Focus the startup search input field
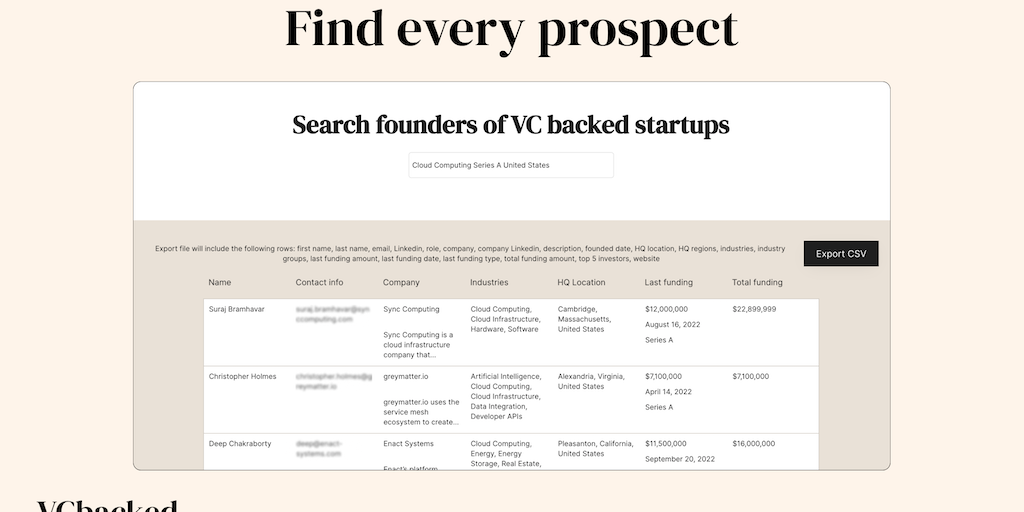 [511, 165]
